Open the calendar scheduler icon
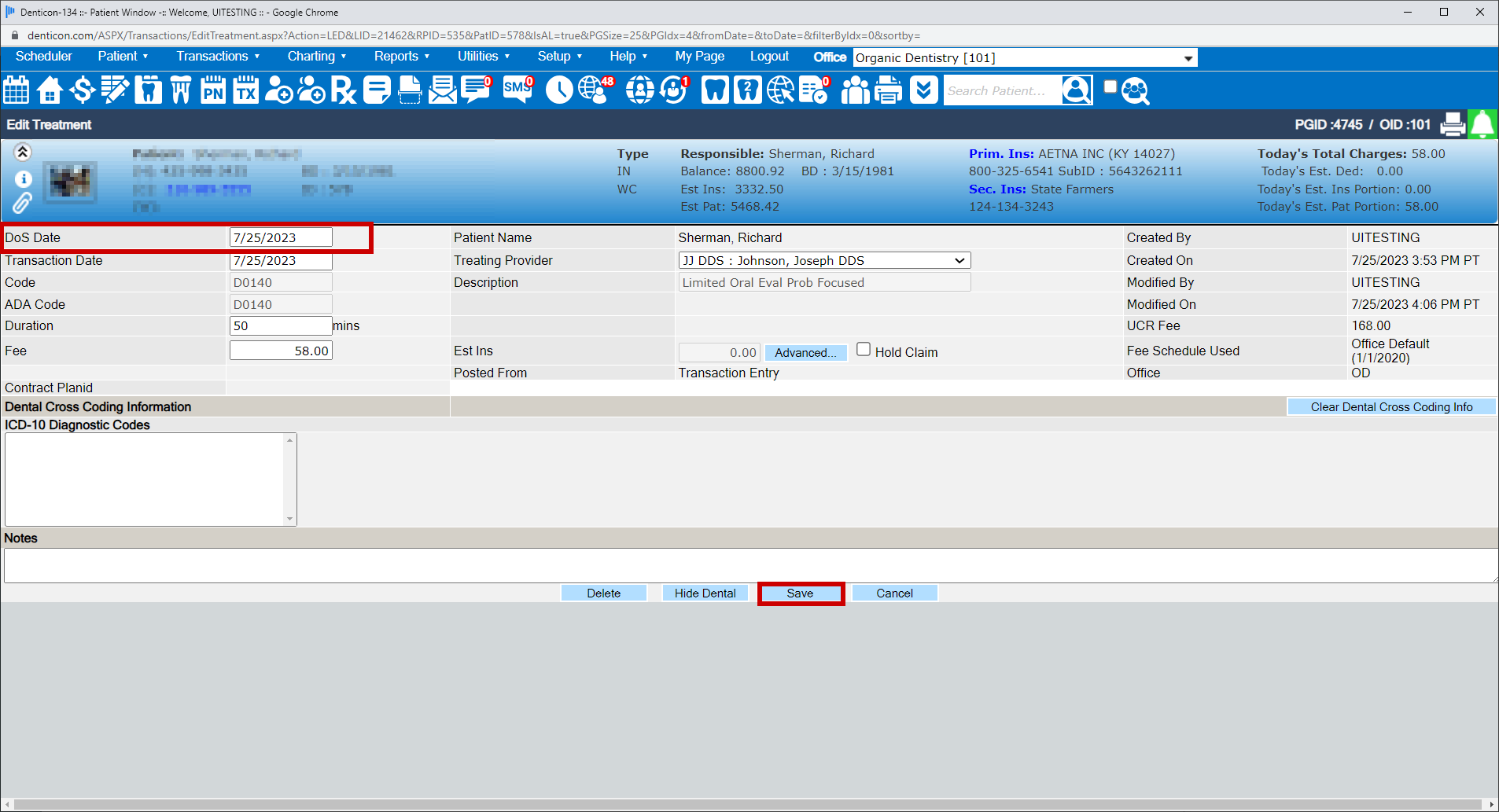 pyautogui.click(x=17, y=90)
